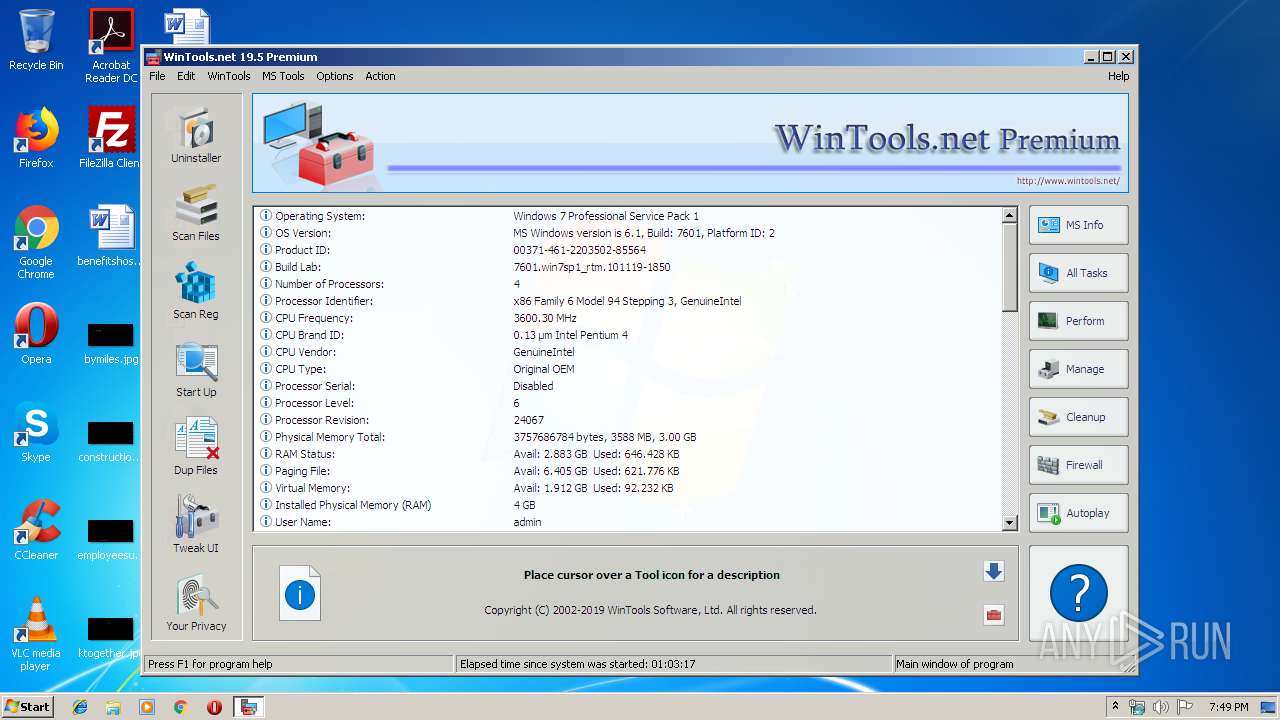
Task: Select the Virtual Memory row
Action: 629,488
